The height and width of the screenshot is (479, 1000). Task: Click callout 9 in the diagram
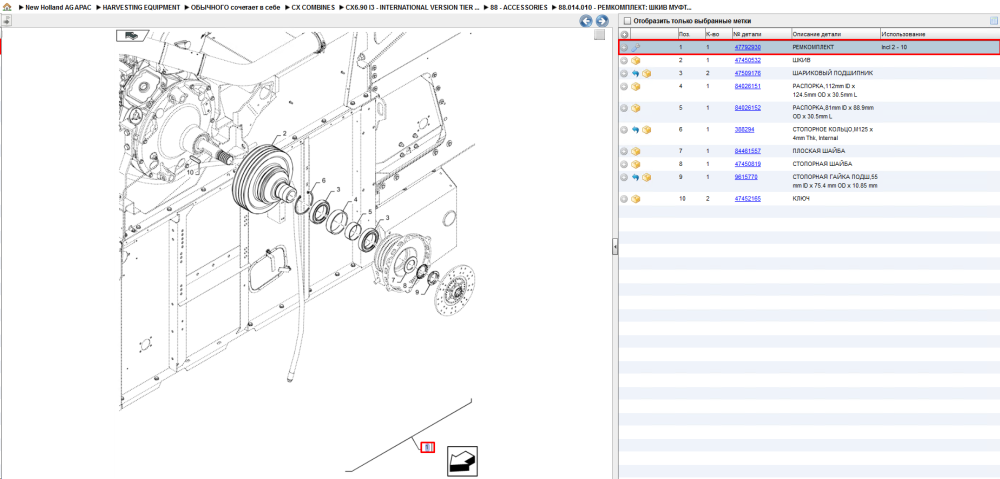[x=416, y=293]
